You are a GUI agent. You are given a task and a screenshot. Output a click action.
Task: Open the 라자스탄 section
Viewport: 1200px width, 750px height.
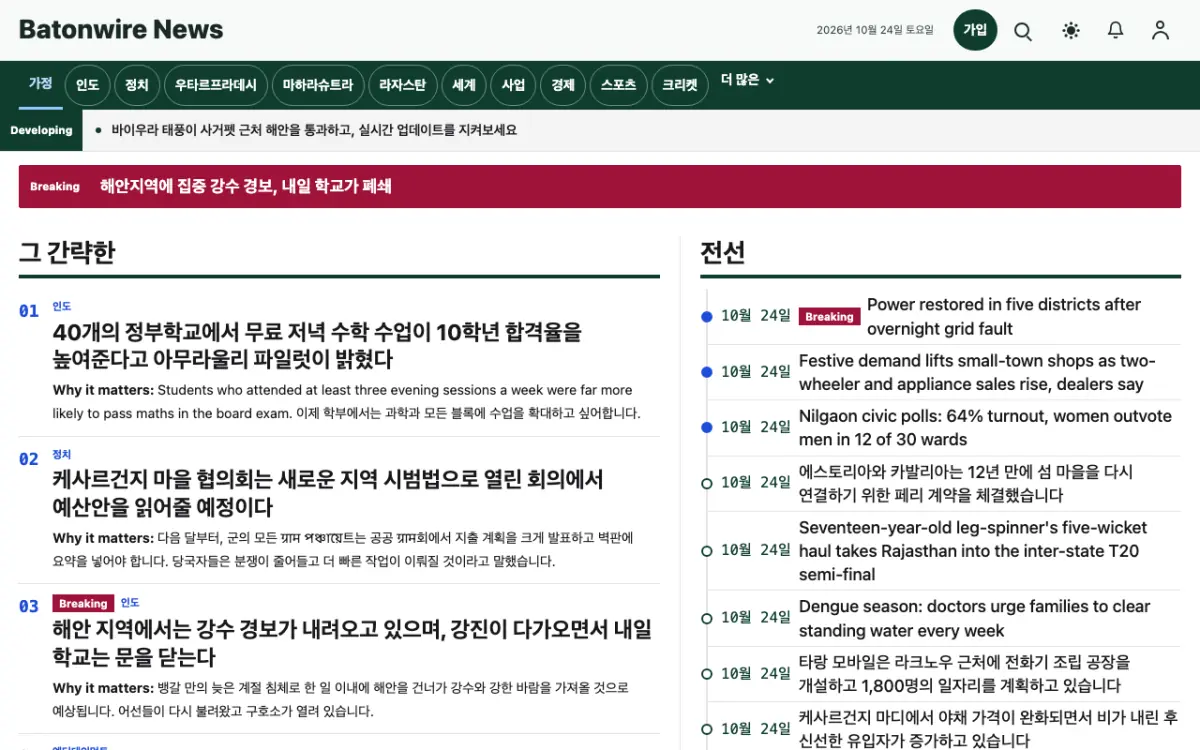pyautogui.click(x=402, y=86)
